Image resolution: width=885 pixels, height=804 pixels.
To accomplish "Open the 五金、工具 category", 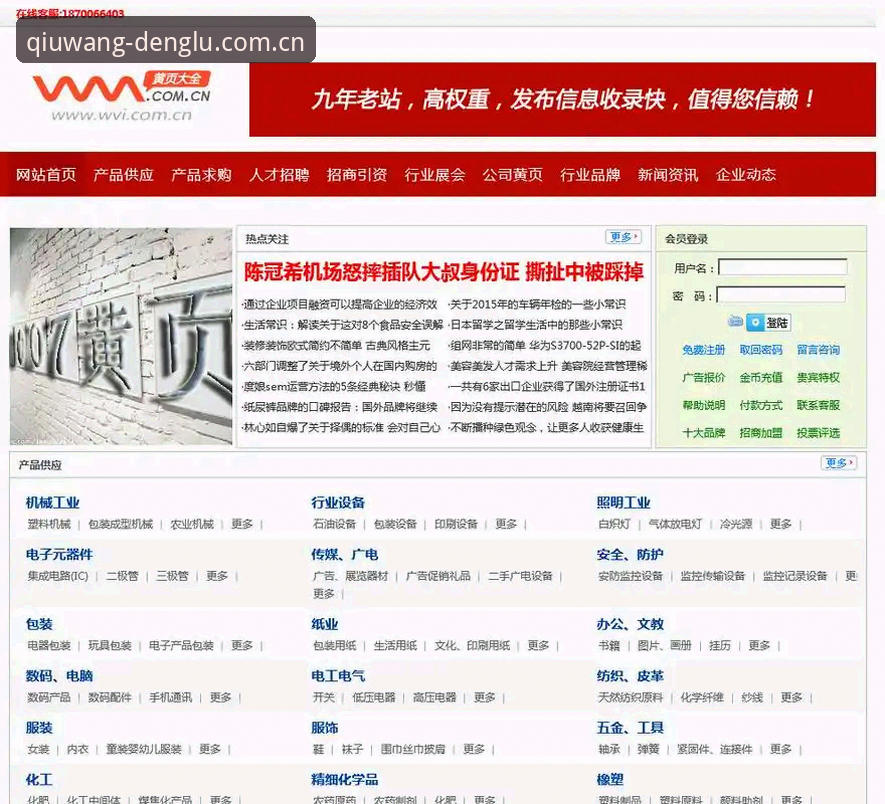I will 630,728.
